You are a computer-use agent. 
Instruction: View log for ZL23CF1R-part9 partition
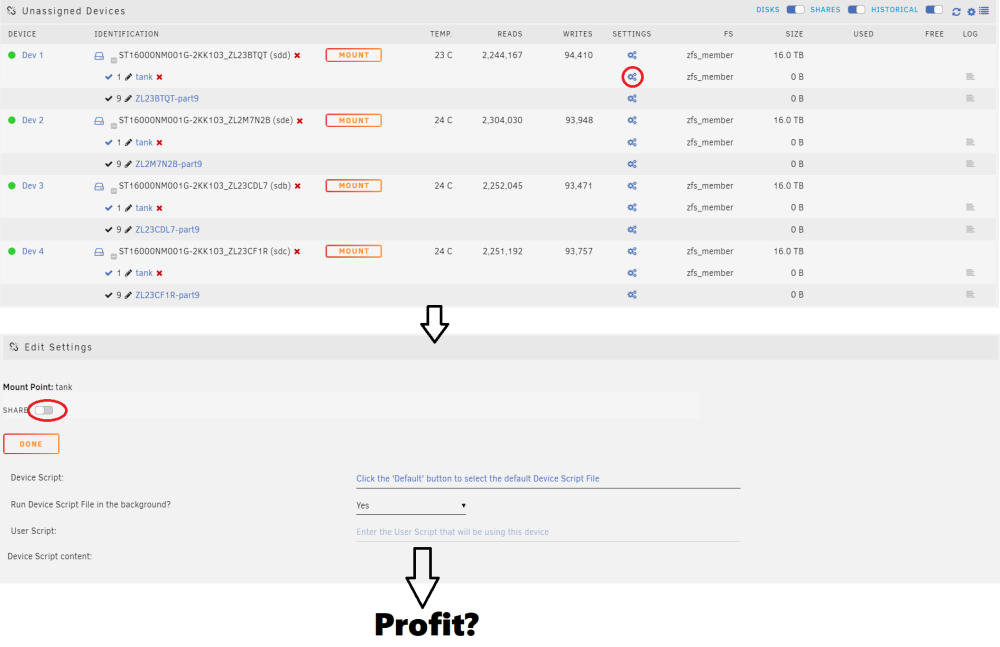click(x=970, y=295)
